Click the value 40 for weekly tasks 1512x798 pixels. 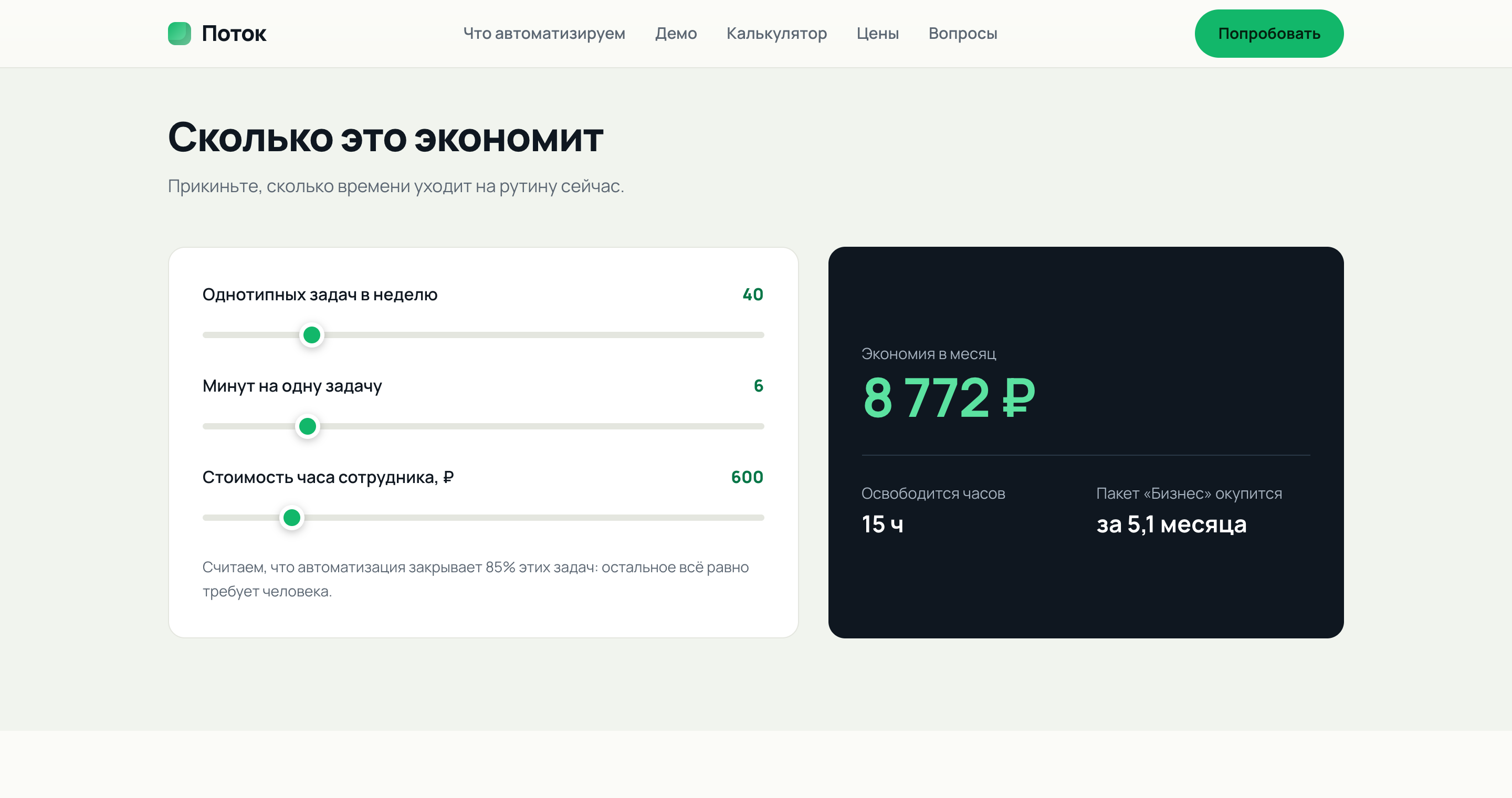(x=752, y=295)
